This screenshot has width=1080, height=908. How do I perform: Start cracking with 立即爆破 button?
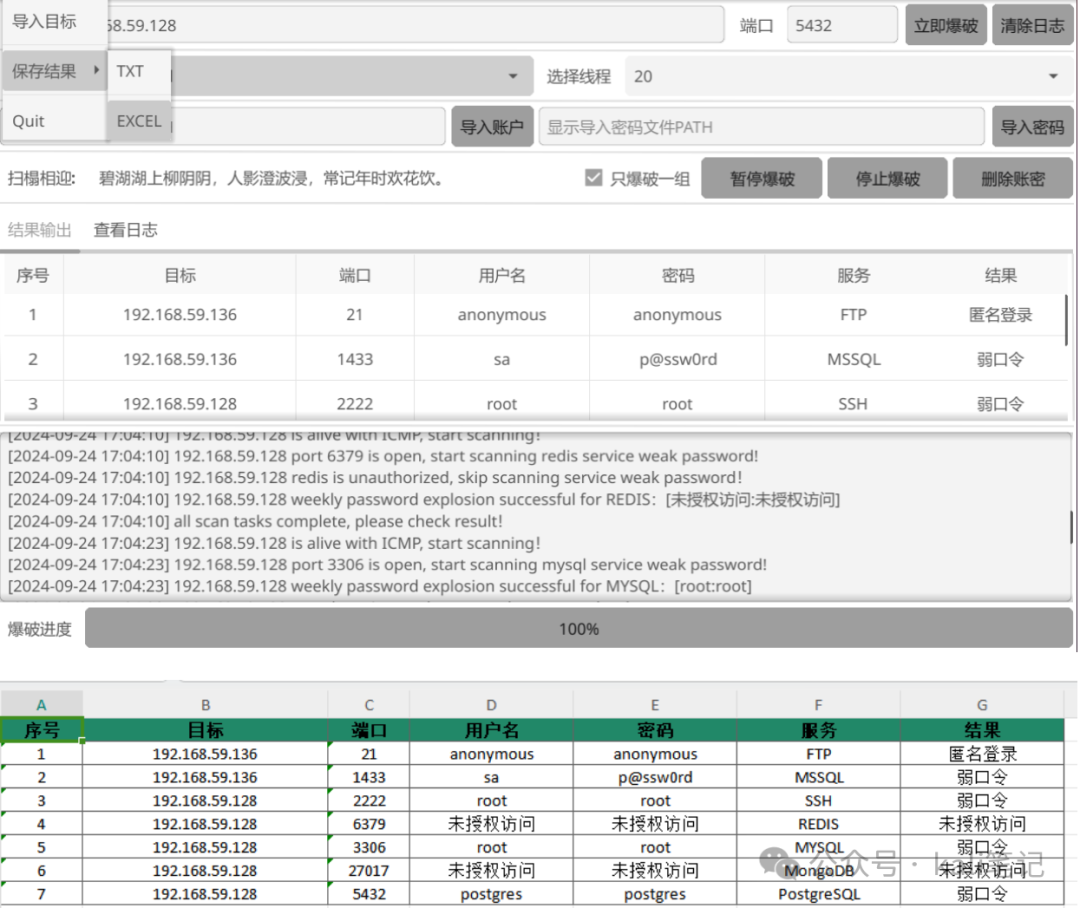(x=946, y=25)
